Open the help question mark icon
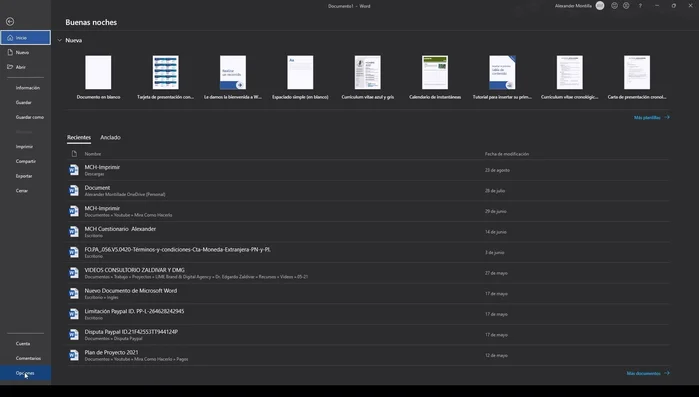 coord(640,6)
